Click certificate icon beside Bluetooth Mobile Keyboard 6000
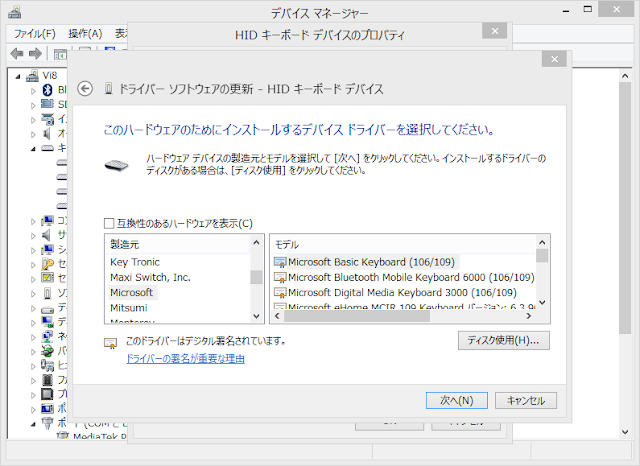640x466 pixels. (280, 277)
